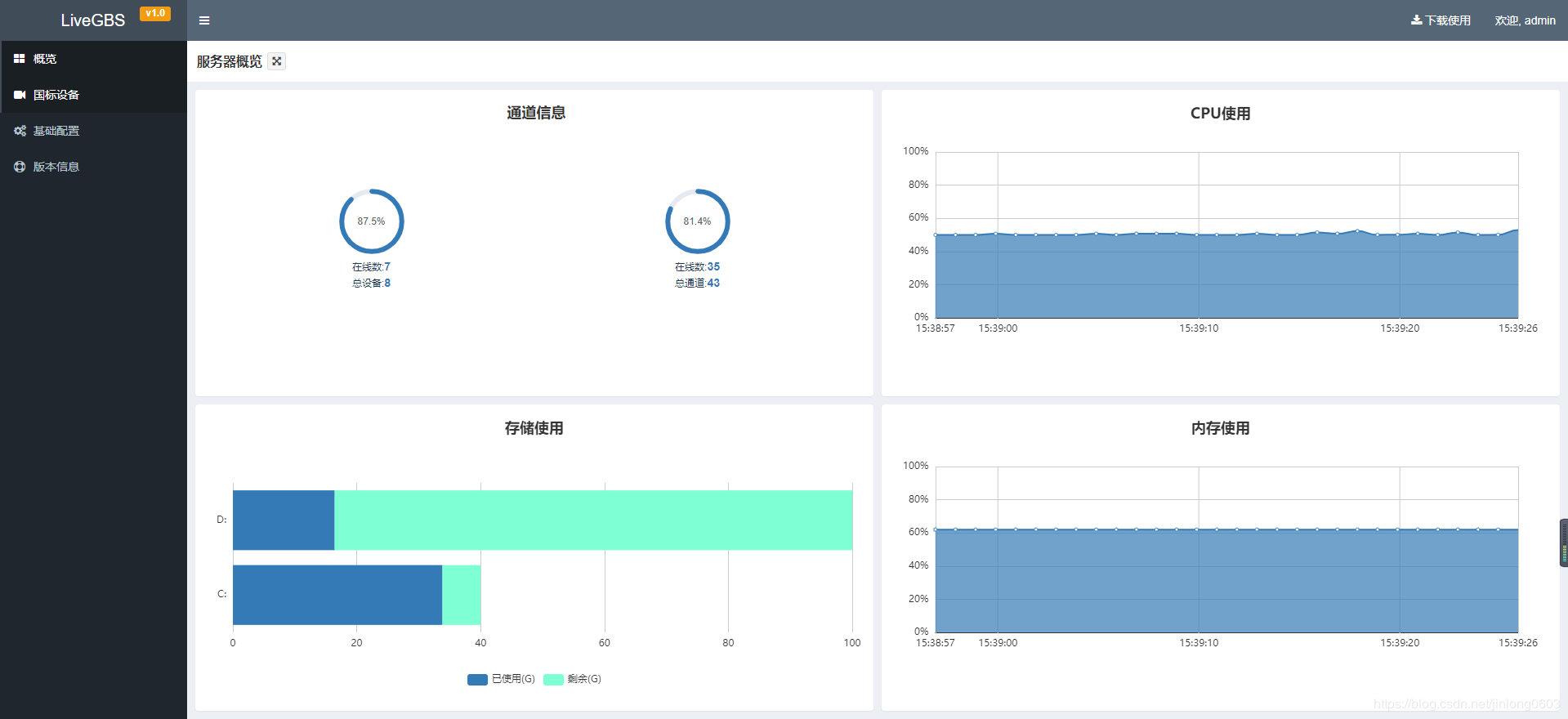Click the 下载使用 link

click(x=1447, y=20)
